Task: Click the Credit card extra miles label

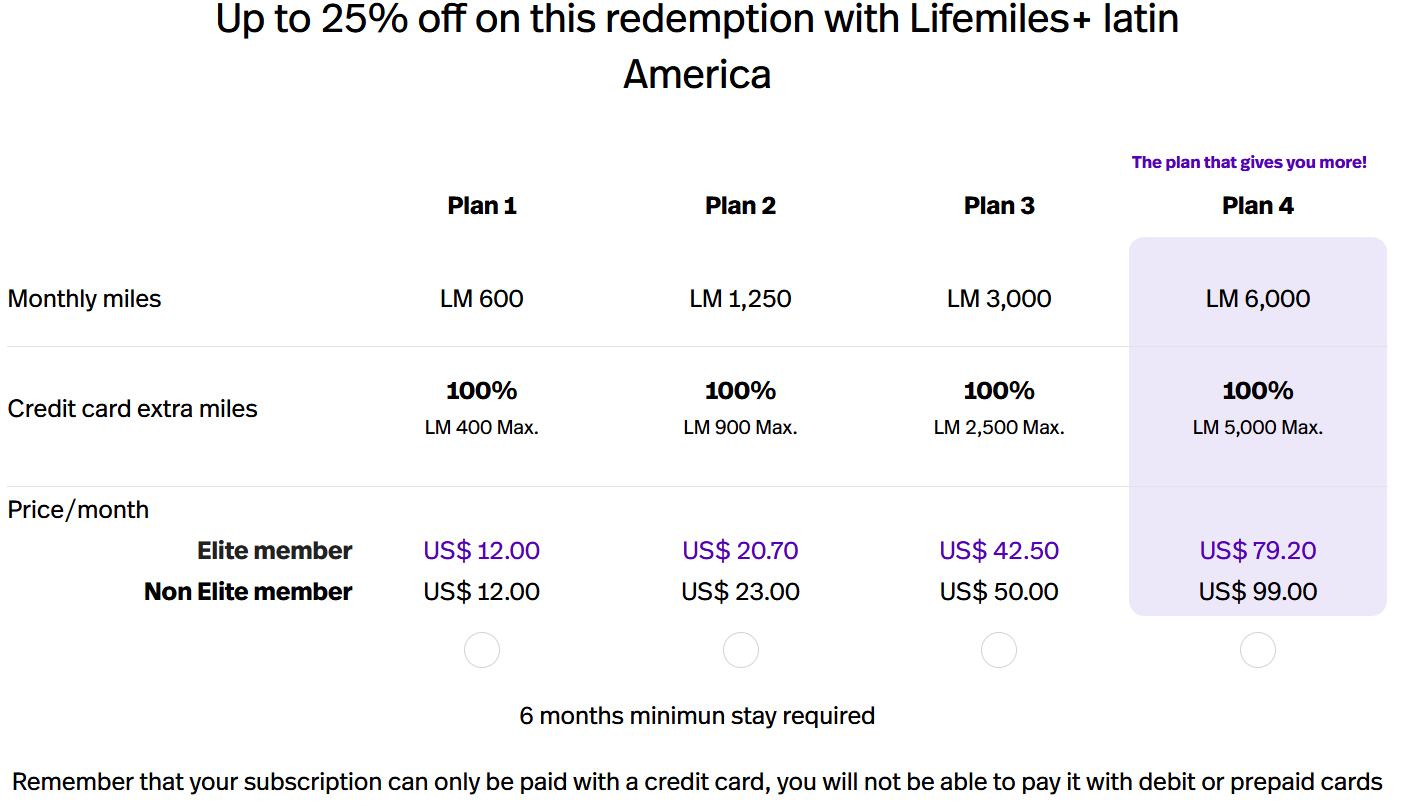Action: [x=133, y=409]
